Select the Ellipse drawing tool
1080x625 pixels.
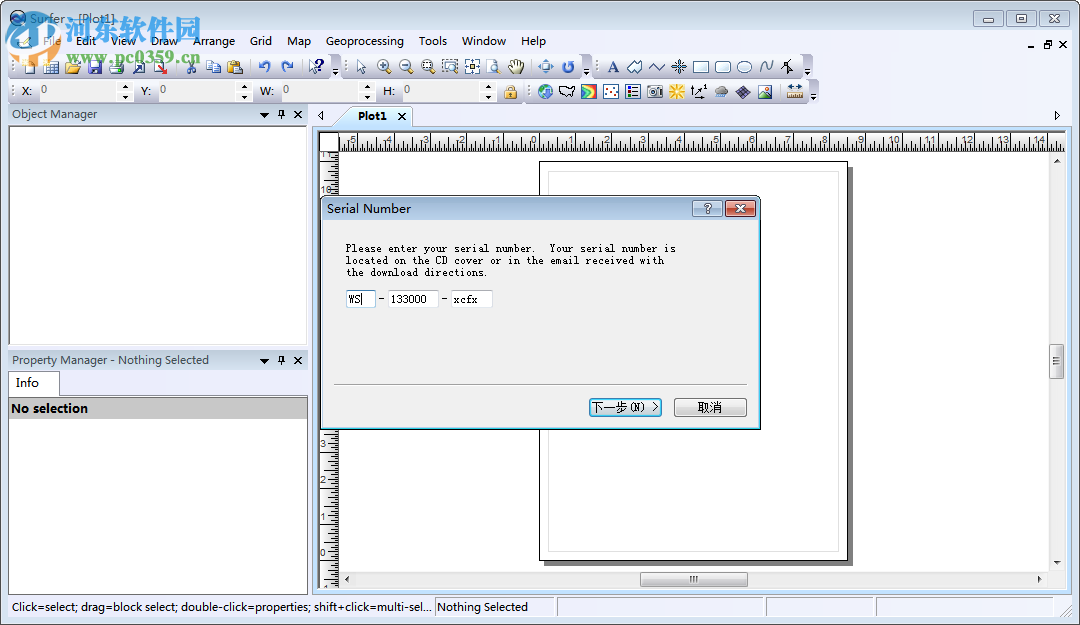(x=745, y=67)
